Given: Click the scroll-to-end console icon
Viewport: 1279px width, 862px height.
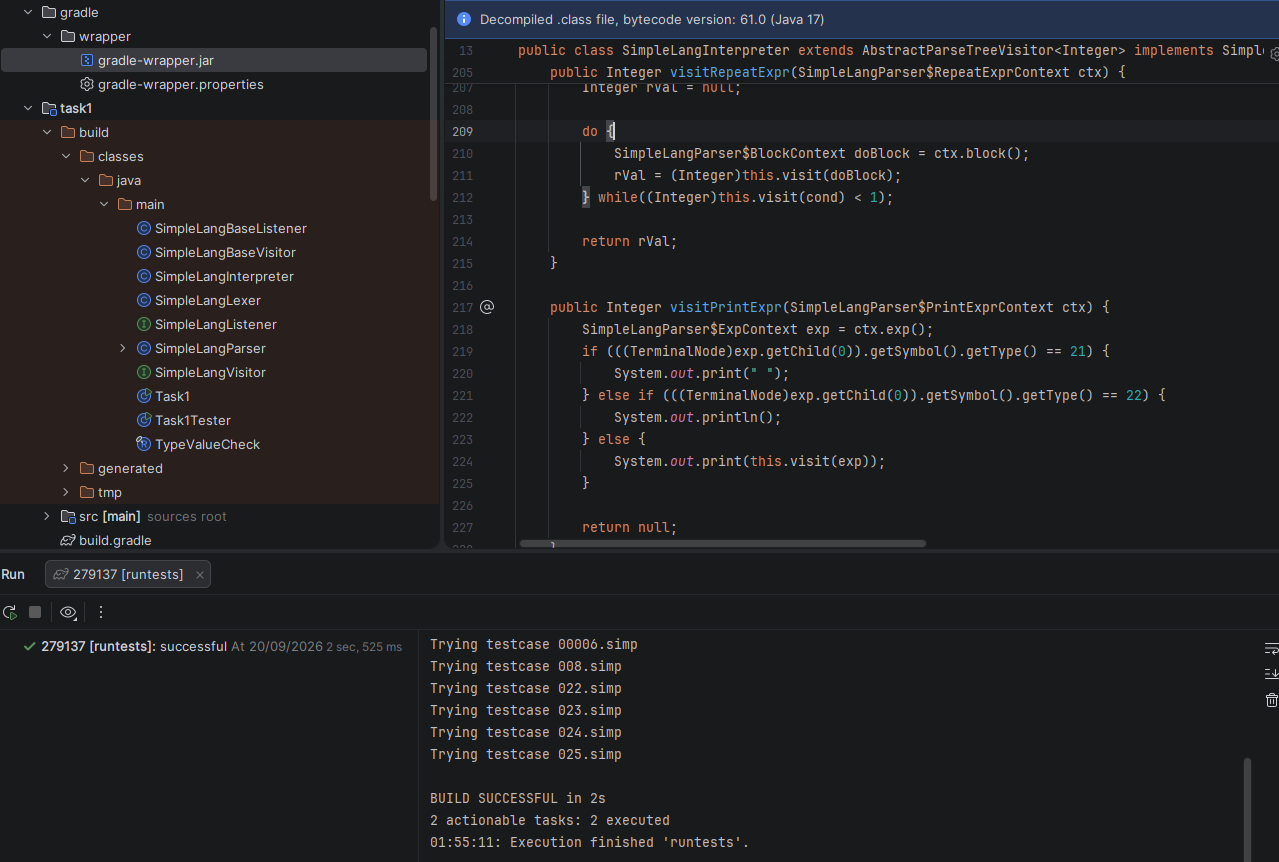Looking at the screenshot, I should (1271, 673).
